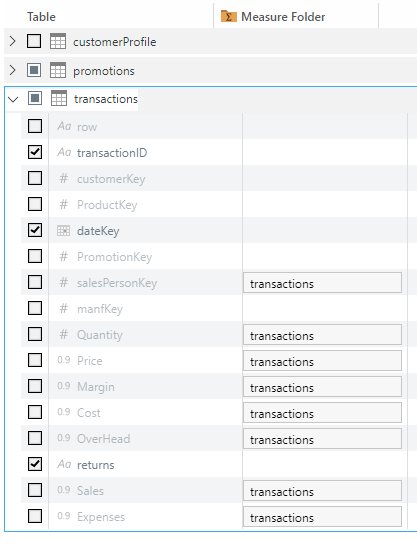Check the customerKey column checkbox
Screen dimensions: 417x544
[35, 178]
